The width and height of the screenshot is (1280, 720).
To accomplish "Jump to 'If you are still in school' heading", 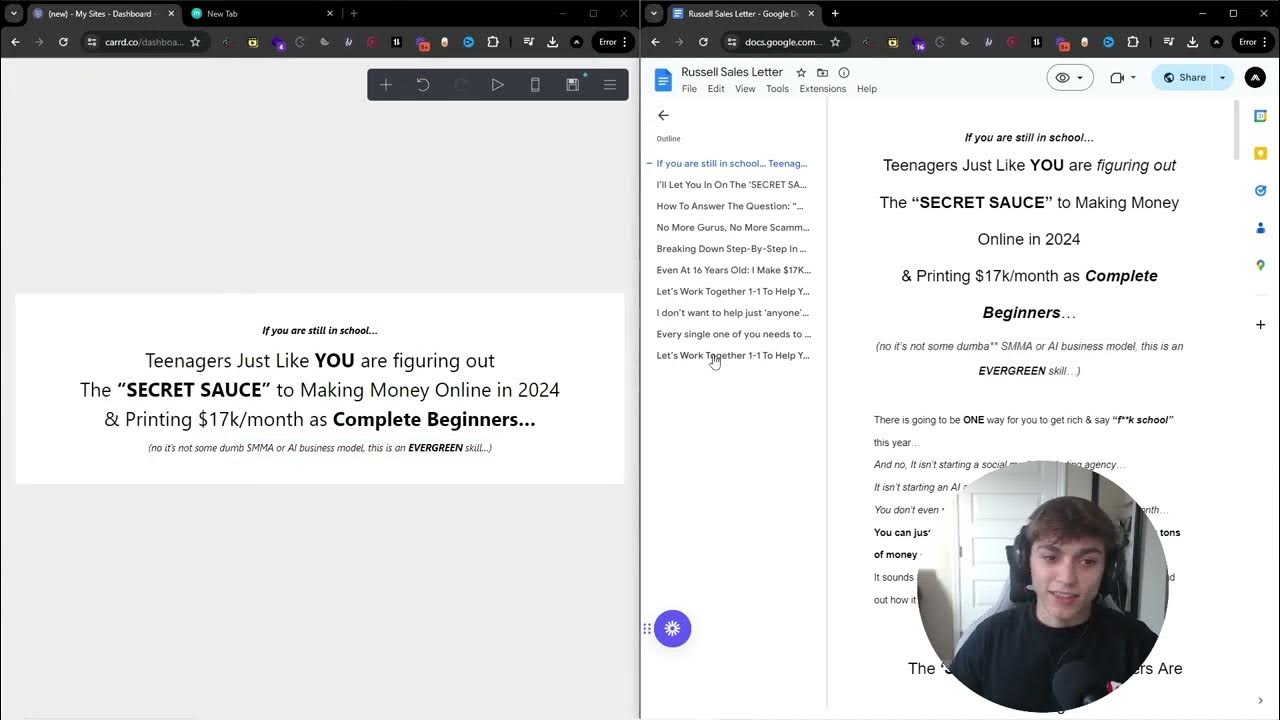I will point(732,163).
